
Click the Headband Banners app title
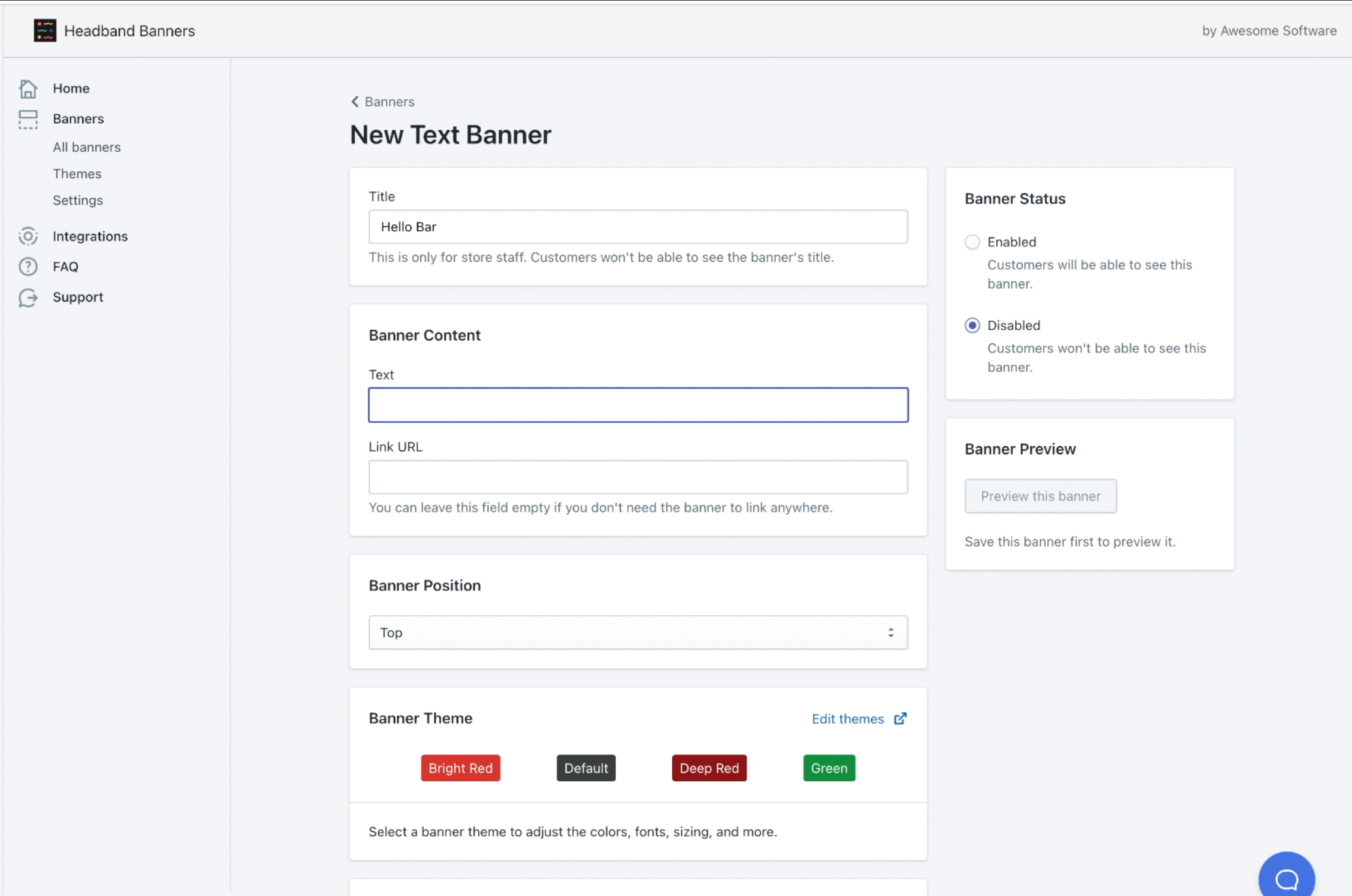pos(129,31)
